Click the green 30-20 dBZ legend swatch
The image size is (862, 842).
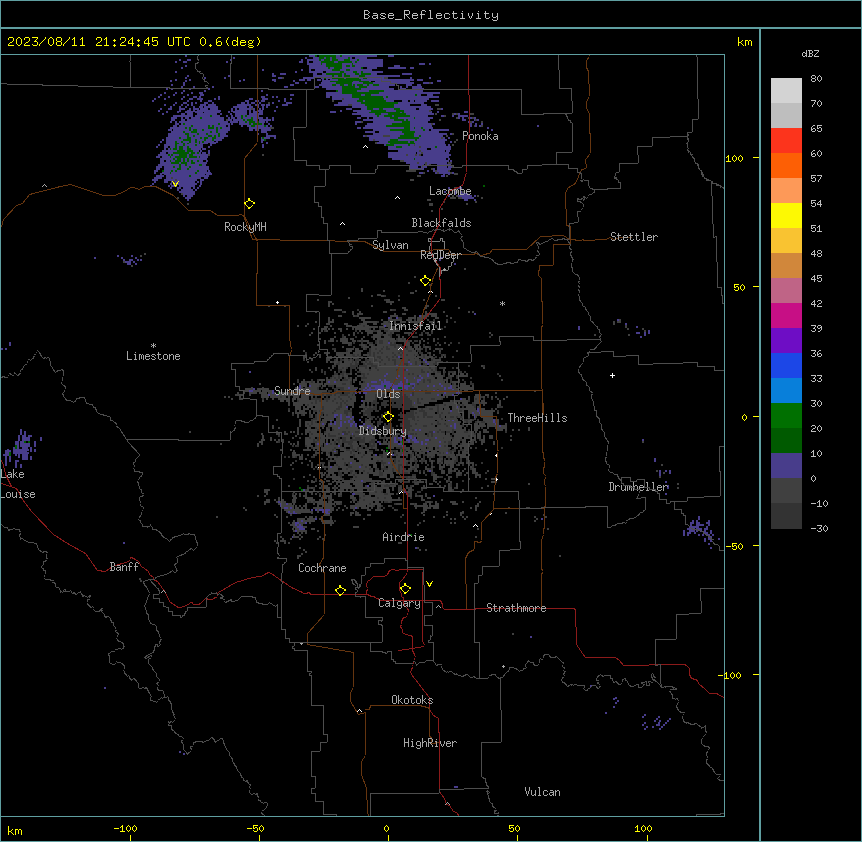(x=786, y=416)
